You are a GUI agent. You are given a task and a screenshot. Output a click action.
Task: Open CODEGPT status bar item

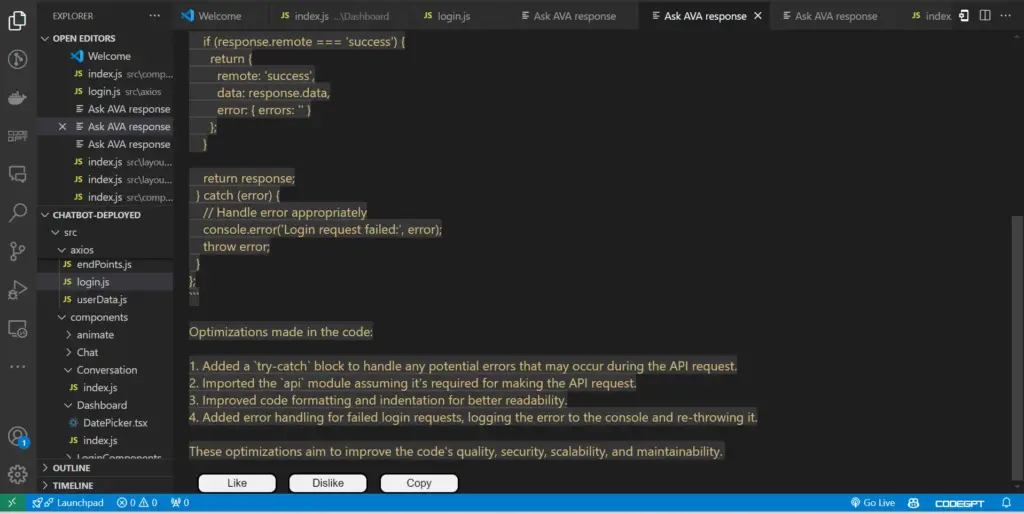[x=959, y=504]
